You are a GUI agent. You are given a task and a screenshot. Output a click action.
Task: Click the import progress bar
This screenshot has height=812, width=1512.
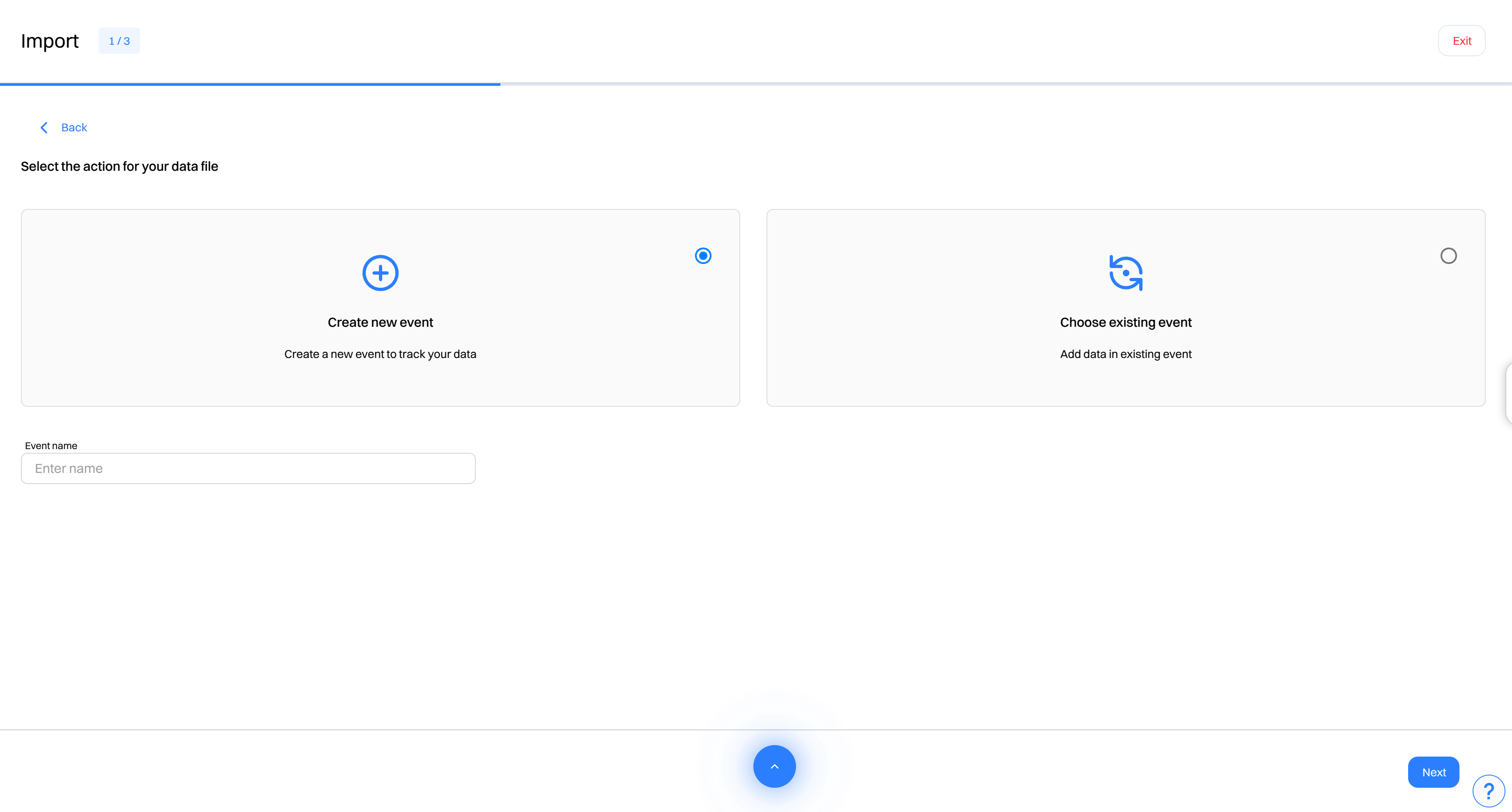click(756, 84)
